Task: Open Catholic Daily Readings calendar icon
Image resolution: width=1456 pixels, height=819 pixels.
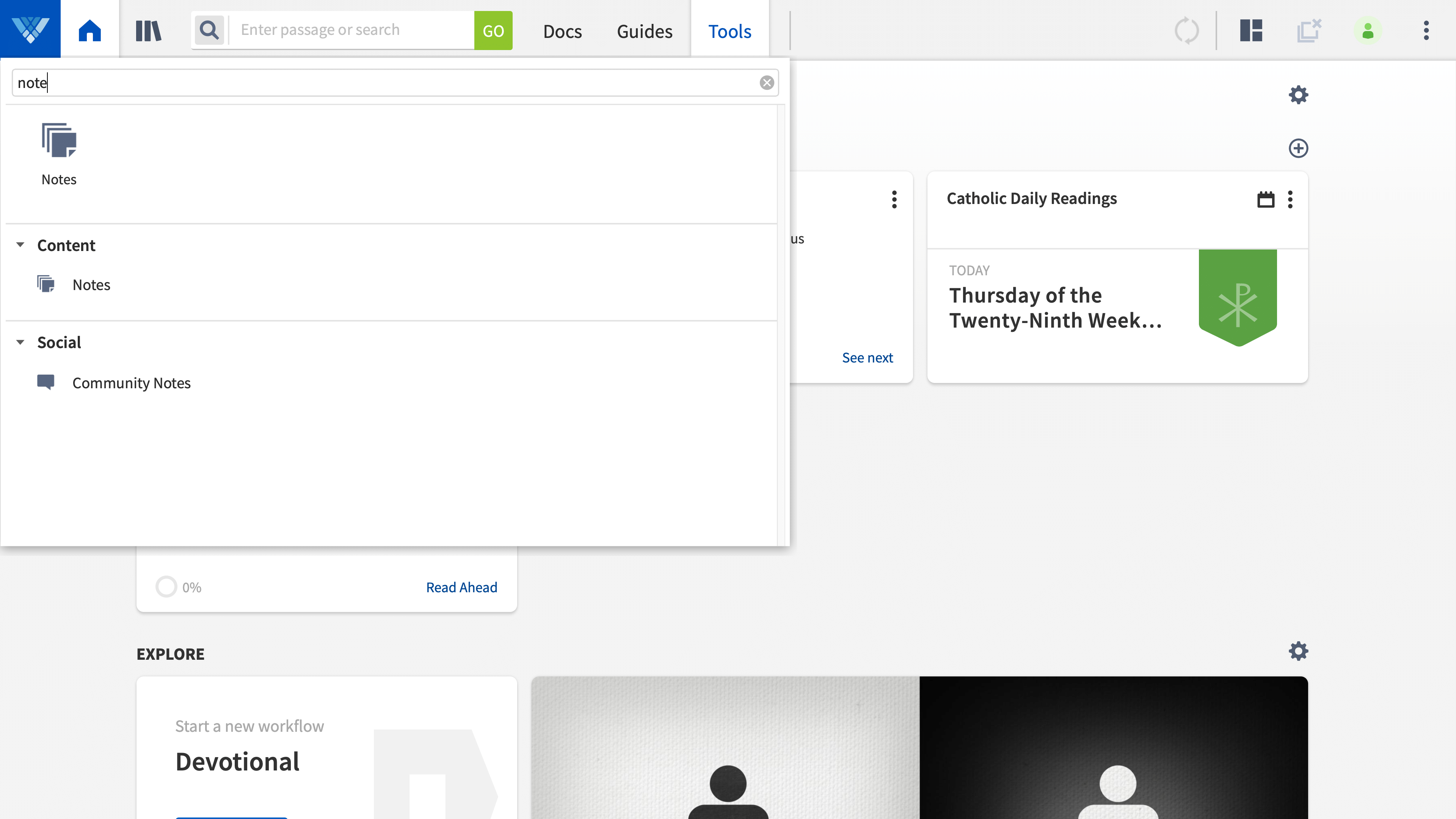Action: [1266, 199]
